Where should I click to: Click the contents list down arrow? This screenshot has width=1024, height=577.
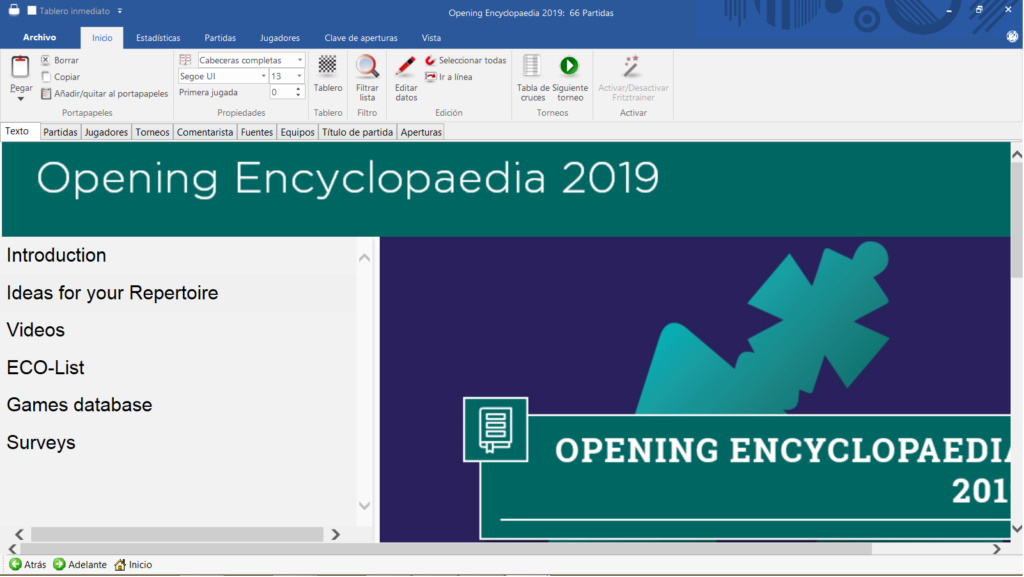pyautogui.click(x=364, y=506)
